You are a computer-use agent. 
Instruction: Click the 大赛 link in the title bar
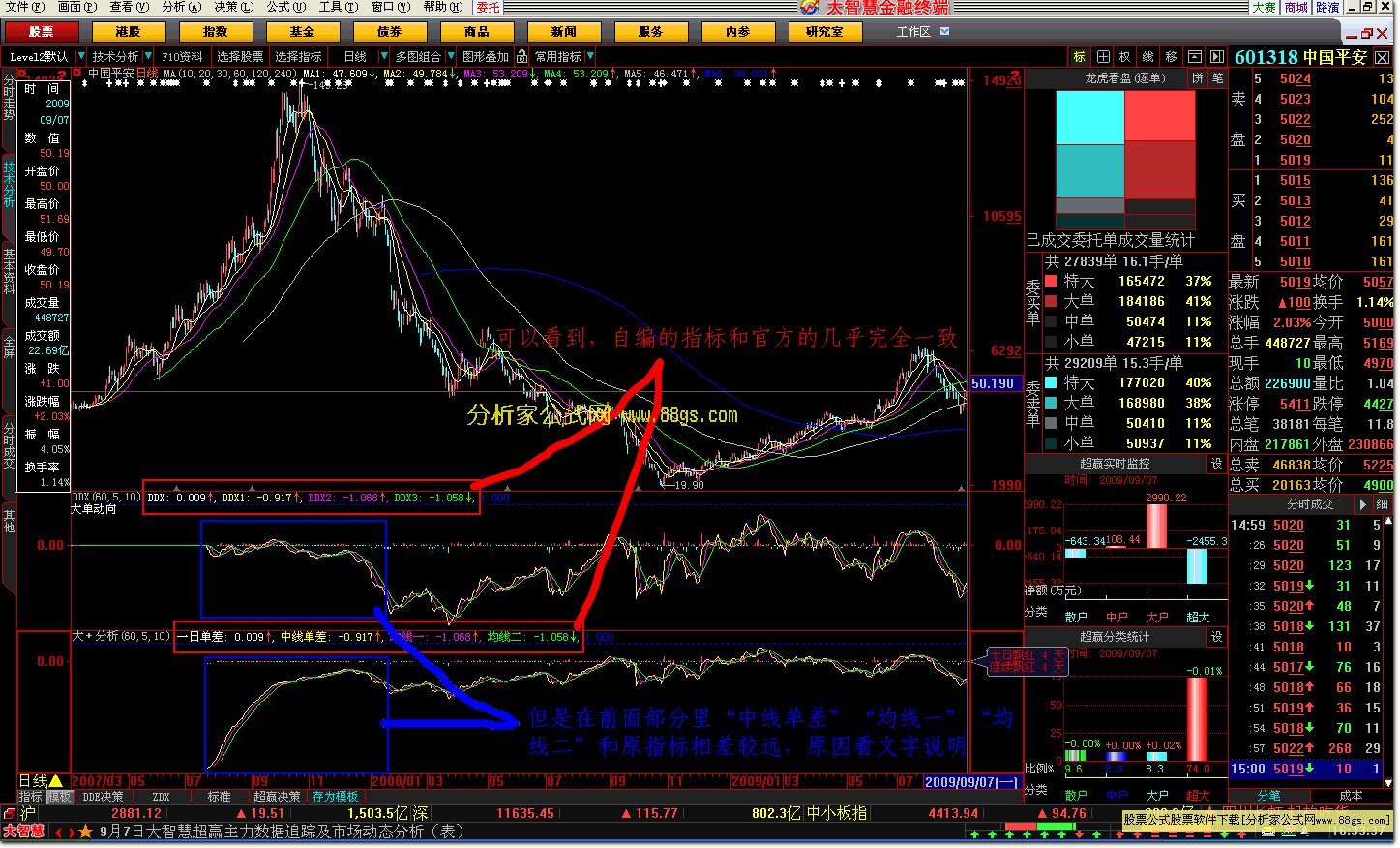click(1265, 8)
